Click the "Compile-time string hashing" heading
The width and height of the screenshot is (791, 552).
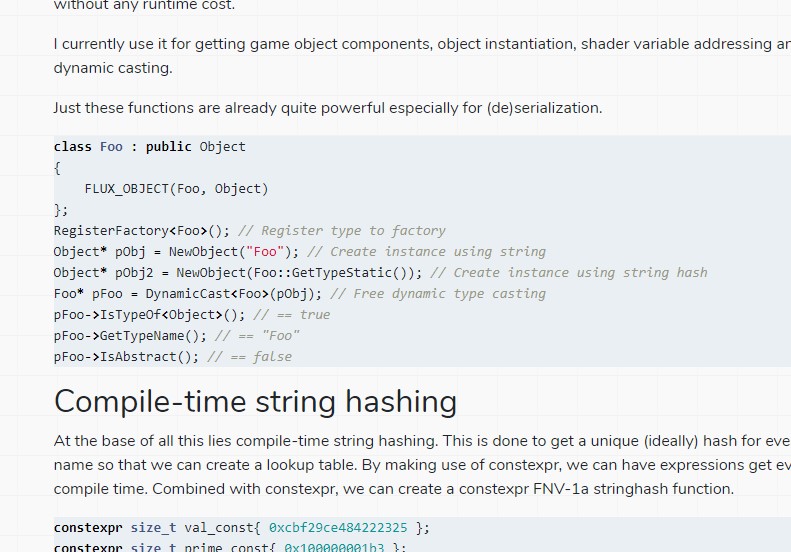pos(255,402)
